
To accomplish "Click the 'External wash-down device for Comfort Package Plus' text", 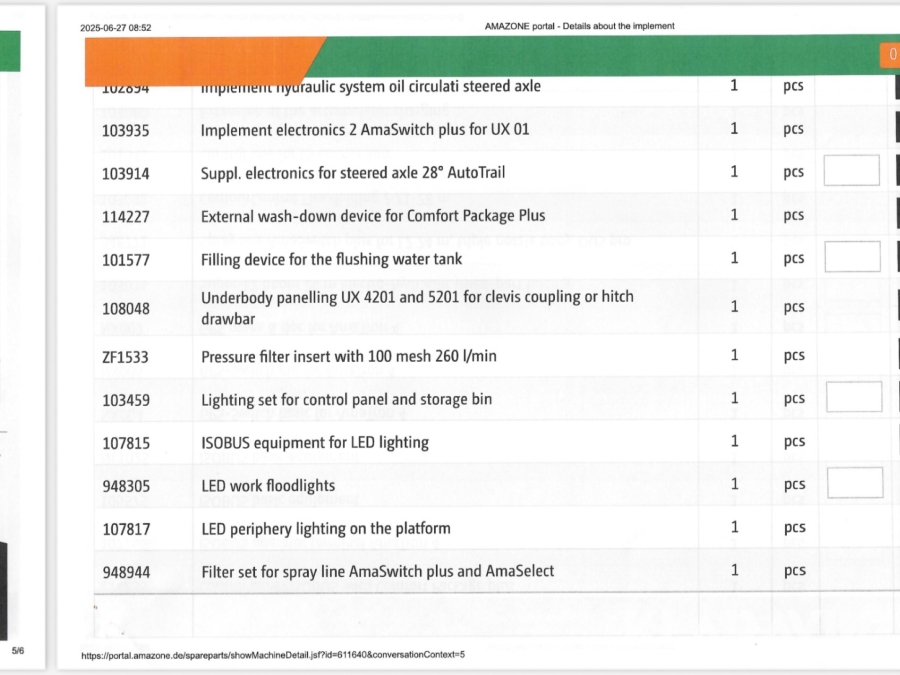I will click(372, 216).
